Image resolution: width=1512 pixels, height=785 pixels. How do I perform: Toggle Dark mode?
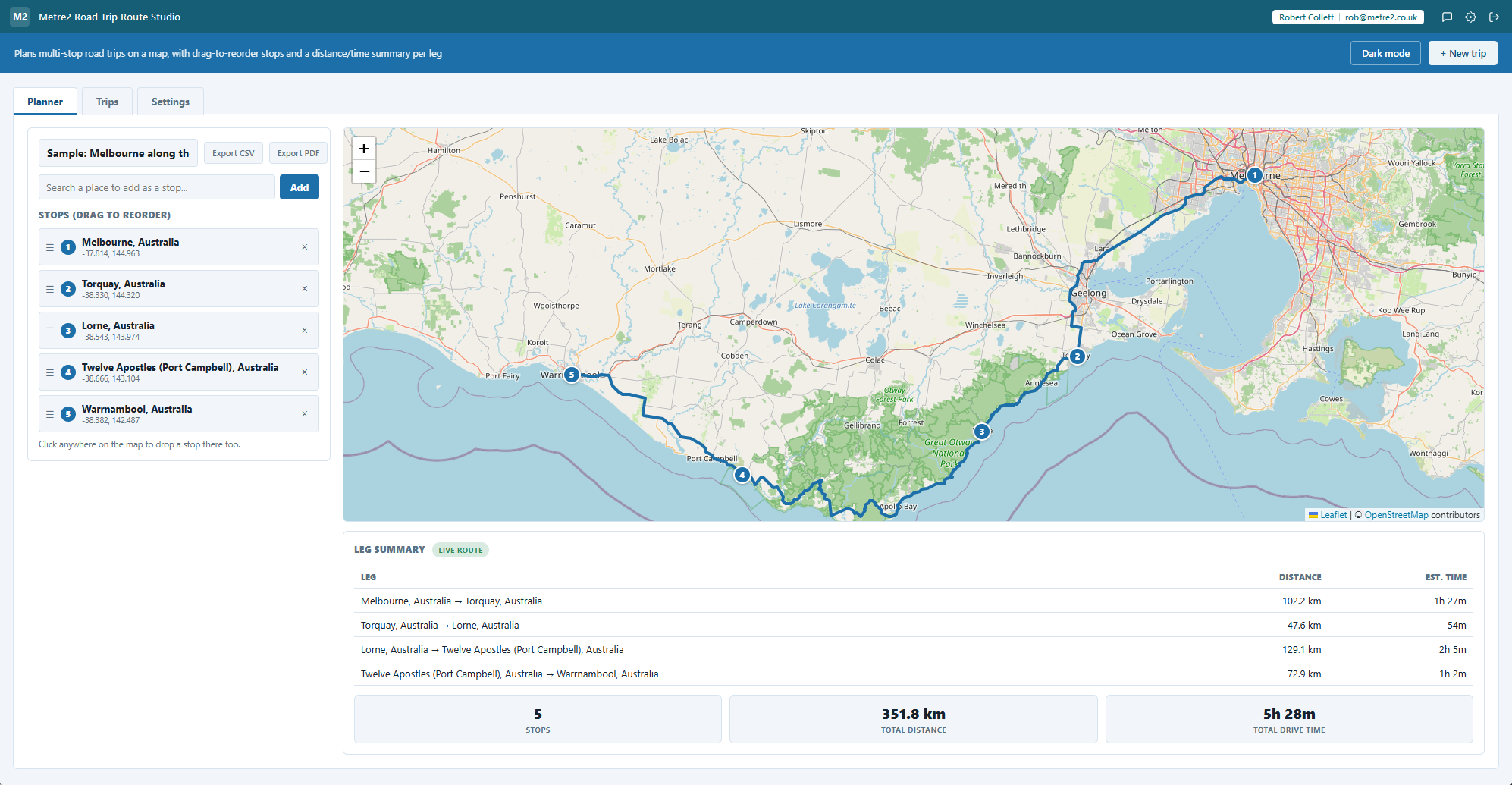[x=1385, y=53]
